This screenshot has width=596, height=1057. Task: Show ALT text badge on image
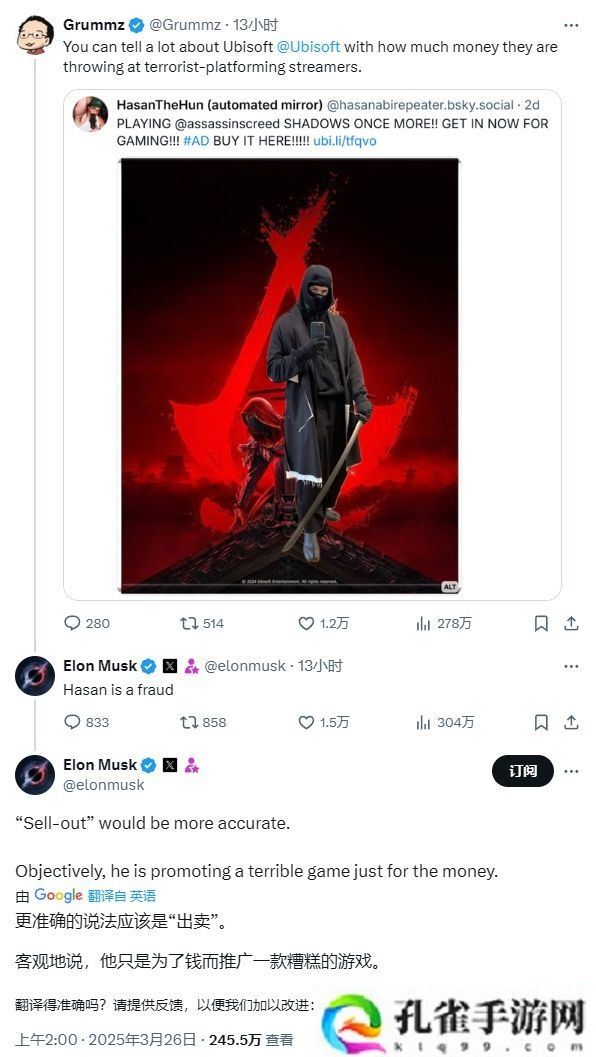449,586
